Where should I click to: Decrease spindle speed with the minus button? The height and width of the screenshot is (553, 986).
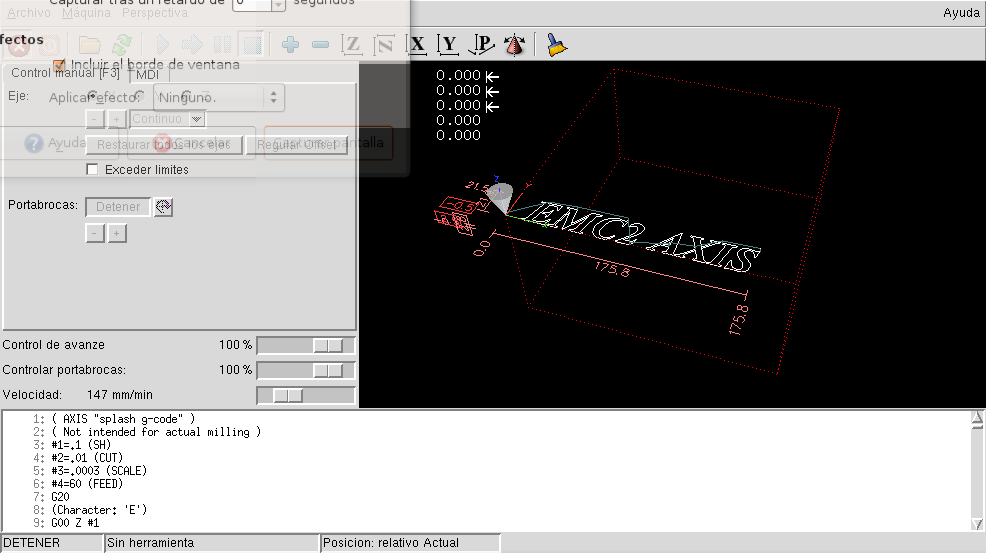click(94, 233)
